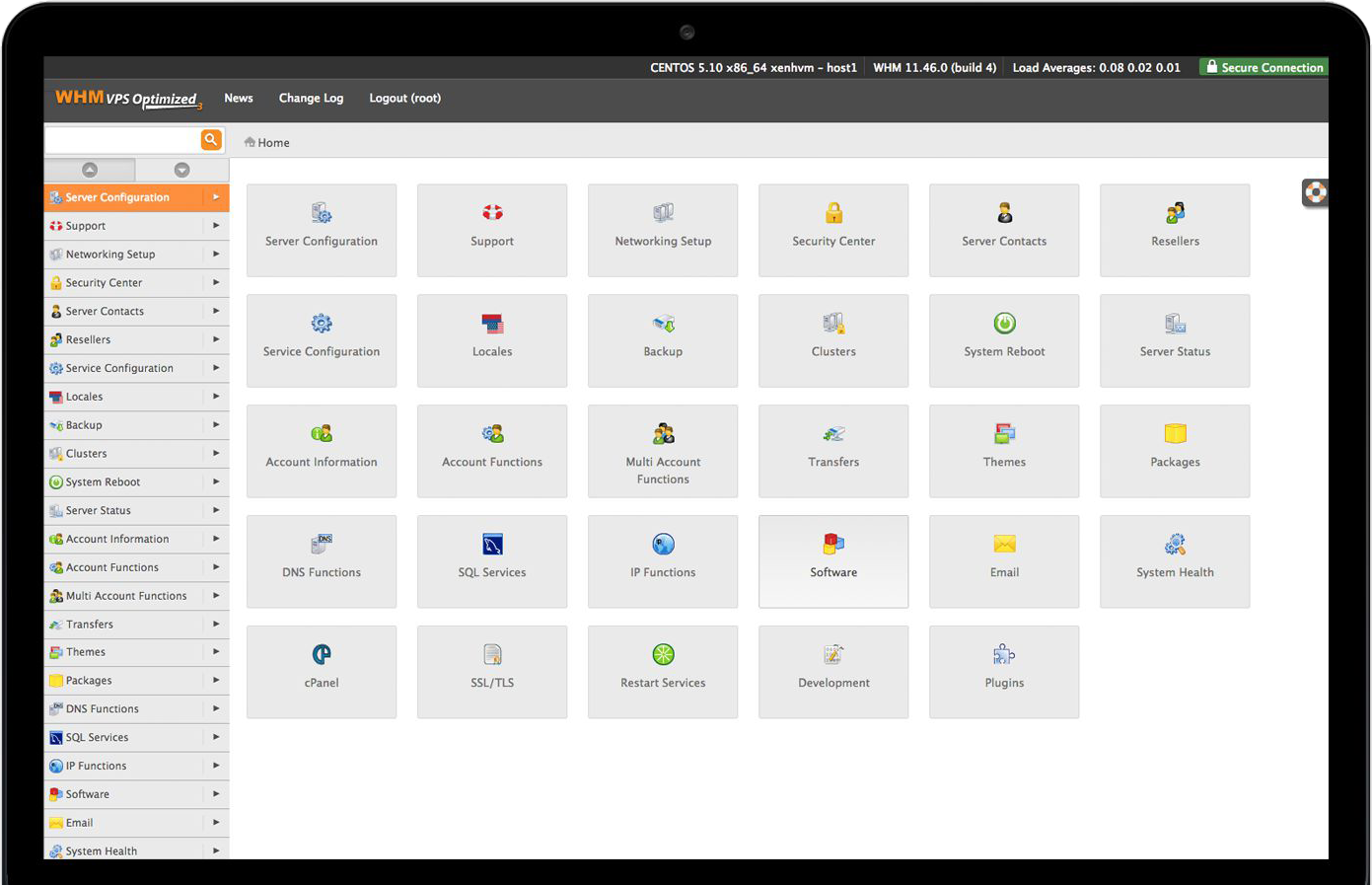Open System Reboot power tile

coord(1004,340)
